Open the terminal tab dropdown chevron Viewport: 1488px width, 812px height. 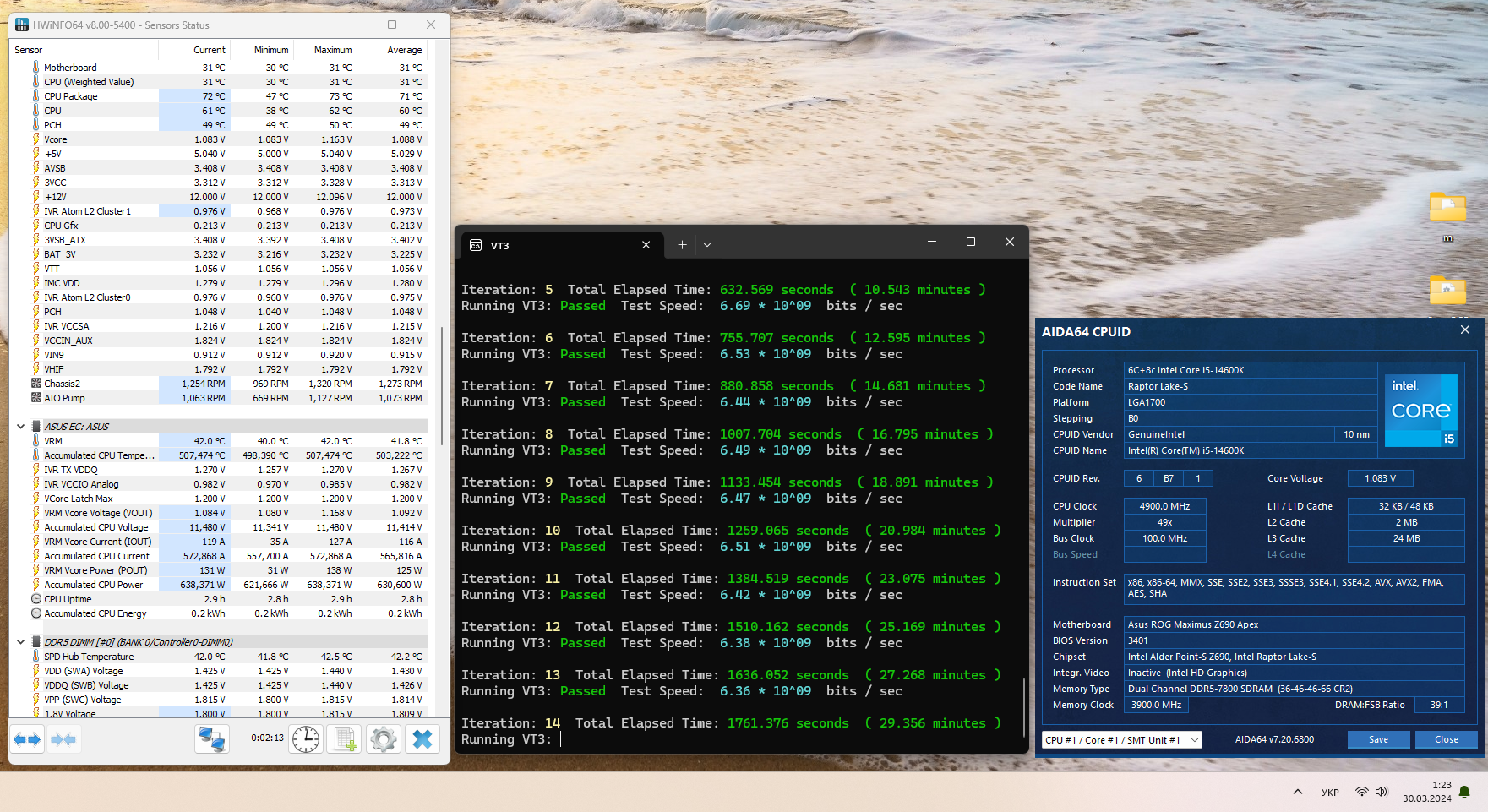coord(707,245)
